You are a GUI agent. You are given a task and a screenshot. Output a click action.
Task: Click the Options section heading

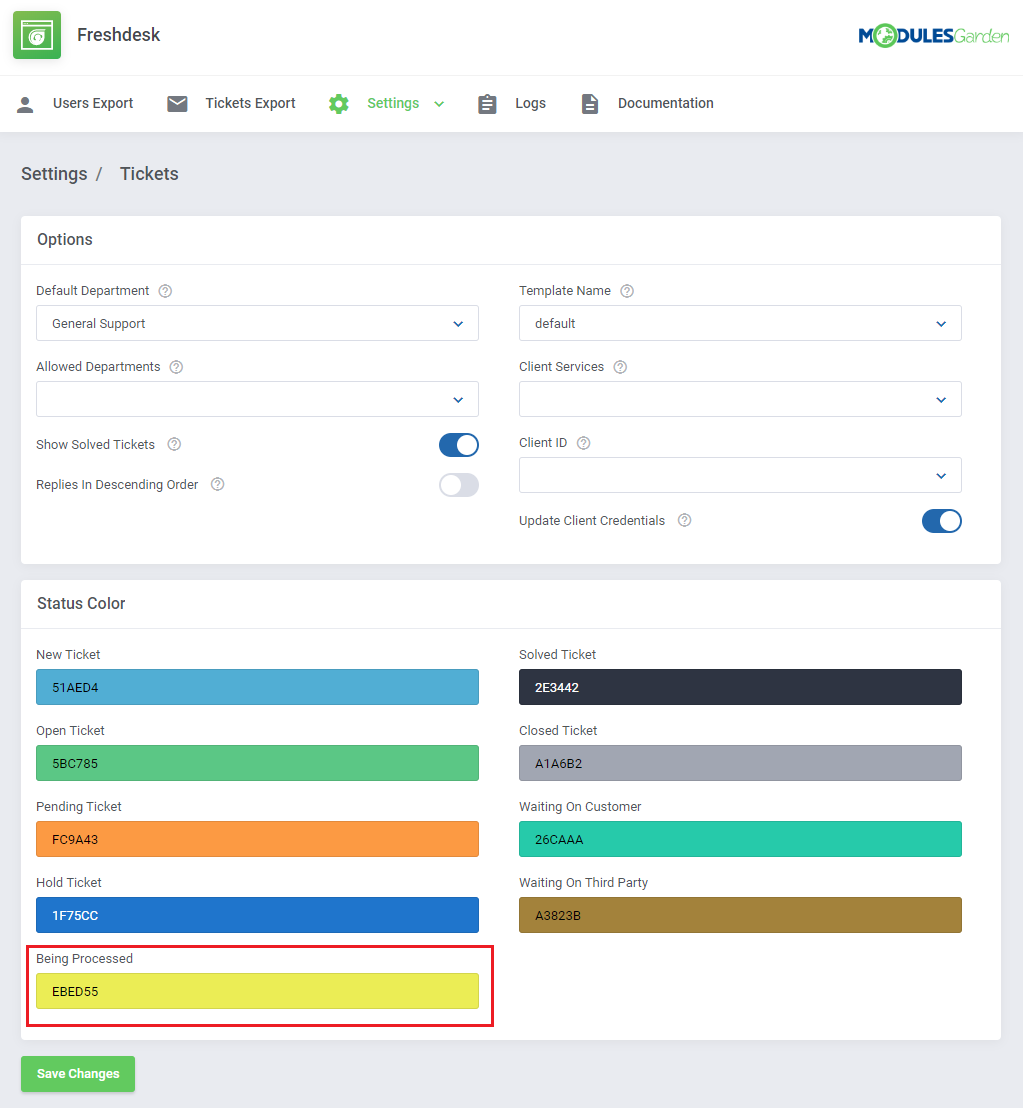(65, 240)
